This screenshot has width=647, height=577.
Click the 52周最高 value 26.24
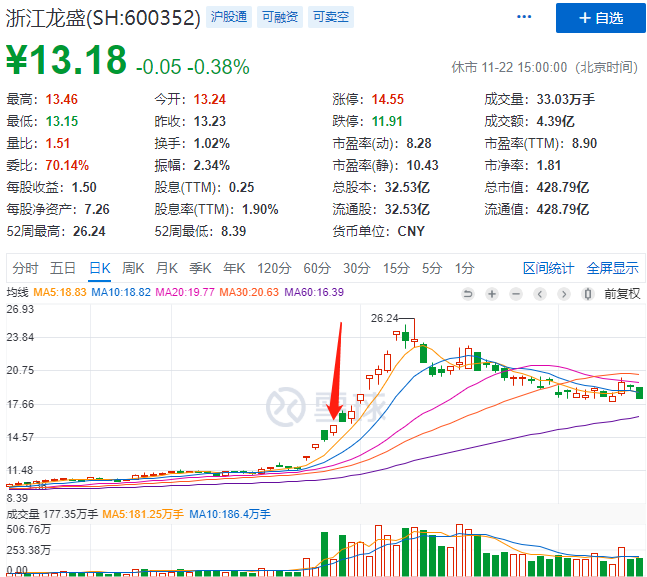click(x=89, y=232)
